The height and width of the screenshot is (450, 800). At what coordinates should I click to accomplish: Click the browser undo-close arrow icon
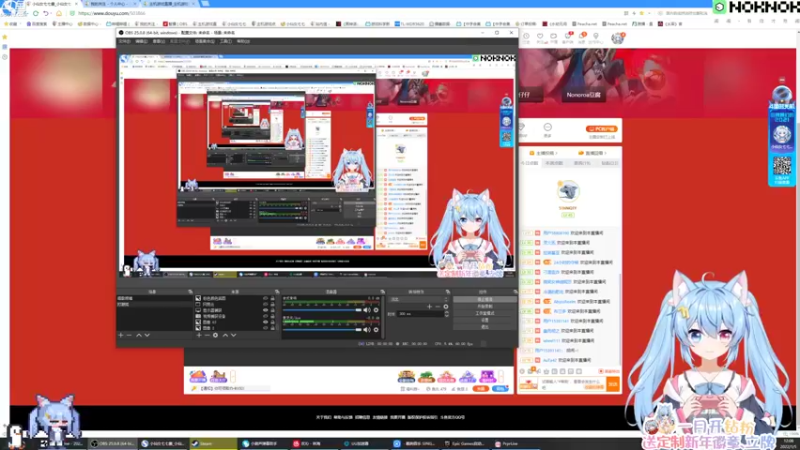(46, 13)
